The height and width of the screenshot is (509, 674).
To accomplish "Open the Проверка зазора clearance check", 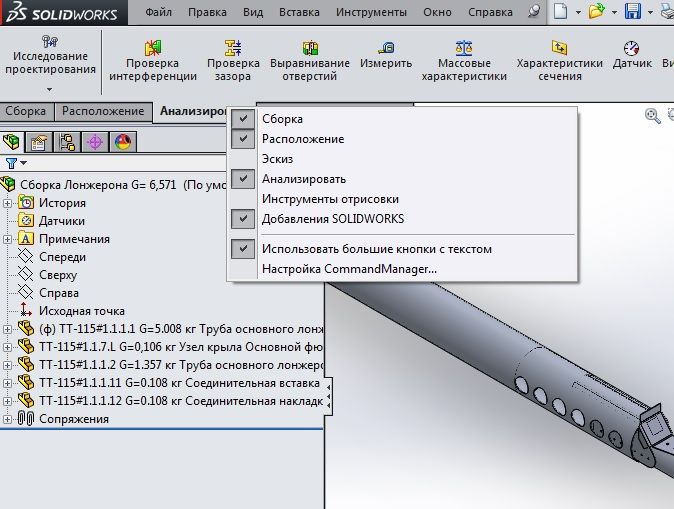I will [x=233, y=47].
